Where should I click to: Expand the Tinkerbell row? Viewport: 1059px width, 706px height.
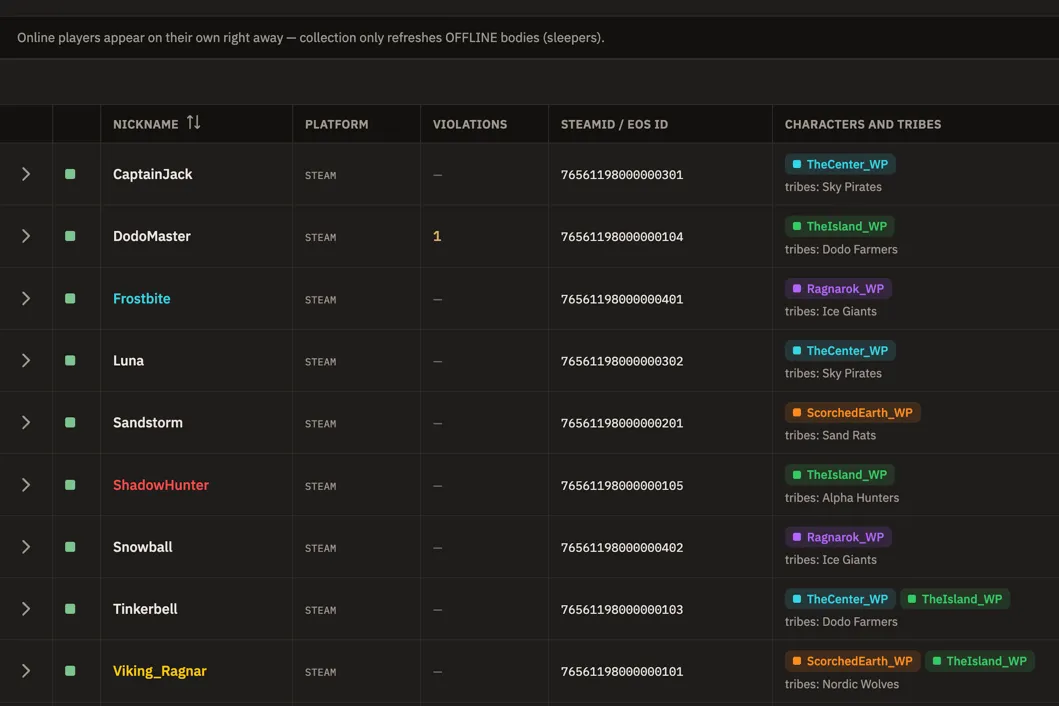(26, 609)
